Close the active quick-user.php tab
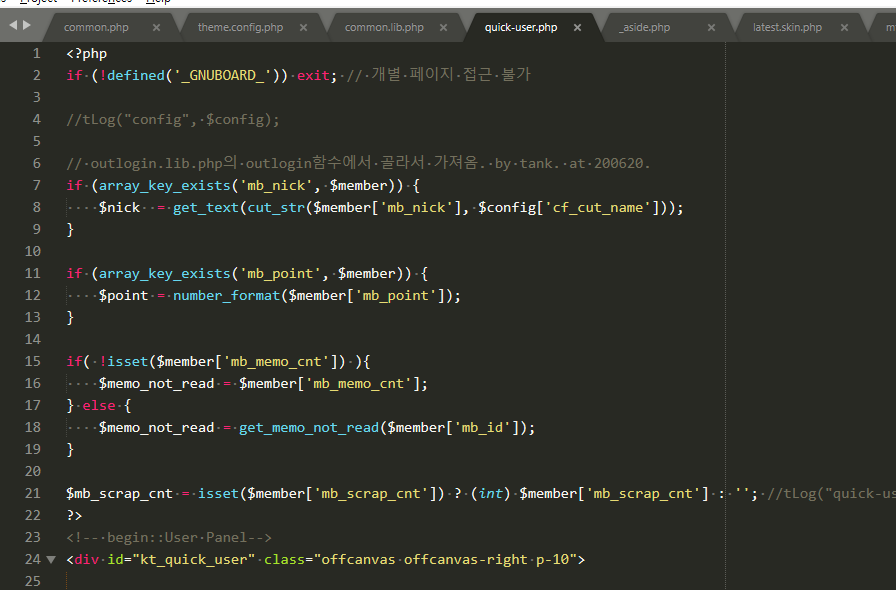The width and height of the screenshot is (896, 590). (577, 28)
